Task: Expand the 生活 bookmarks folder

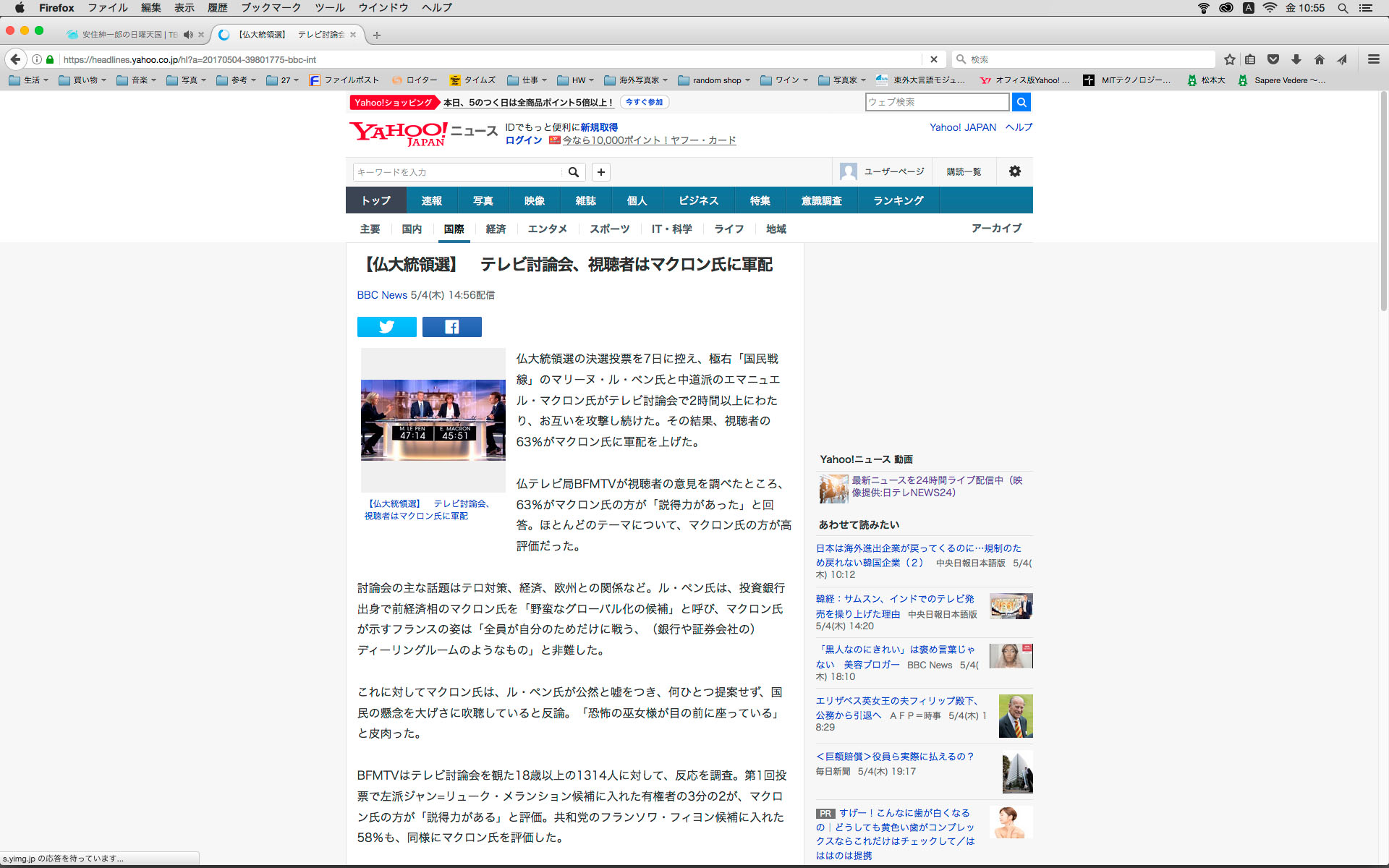Action: click(29, 80)
